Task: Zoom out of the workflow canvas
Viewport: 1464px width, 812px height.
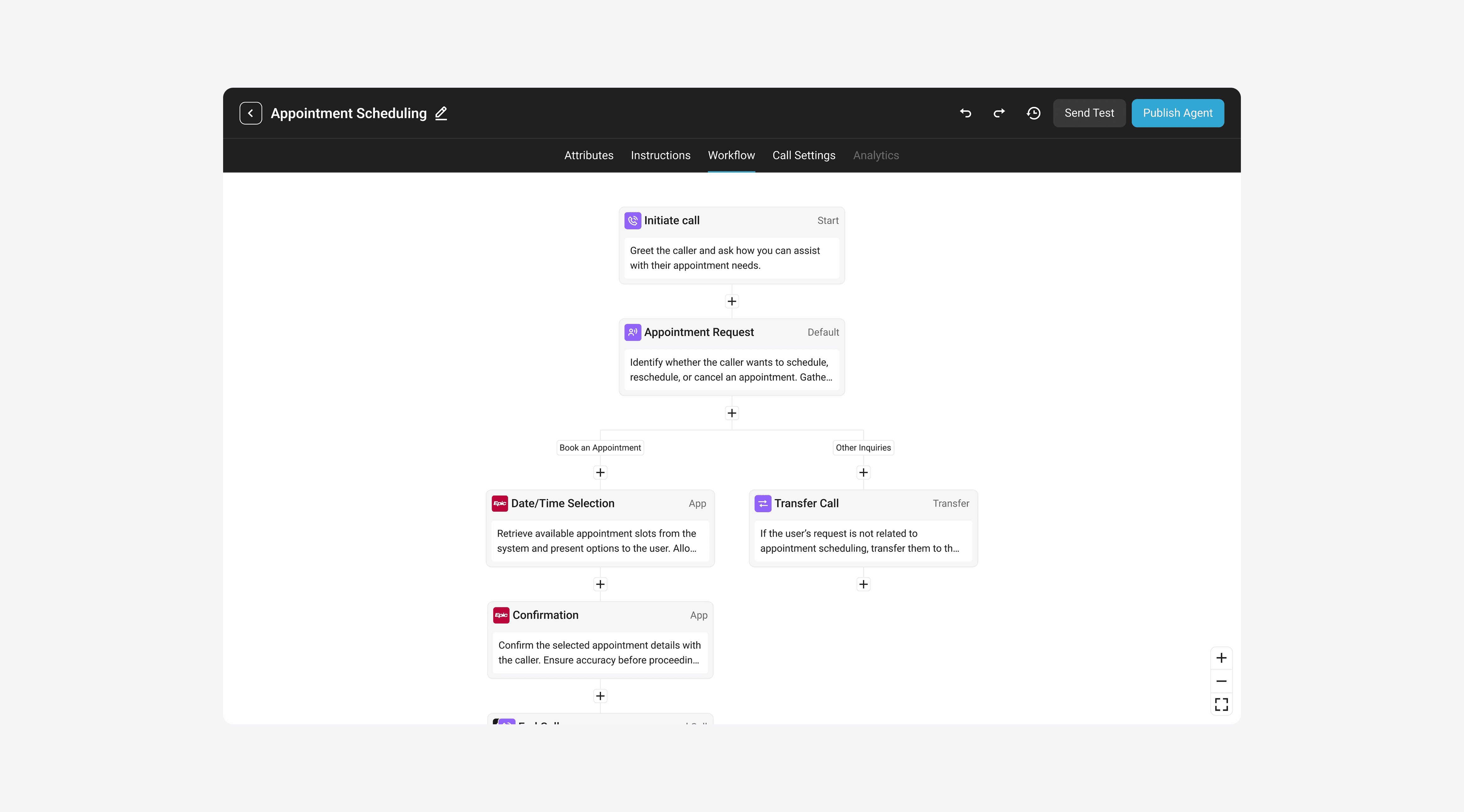Action: 1221,681
